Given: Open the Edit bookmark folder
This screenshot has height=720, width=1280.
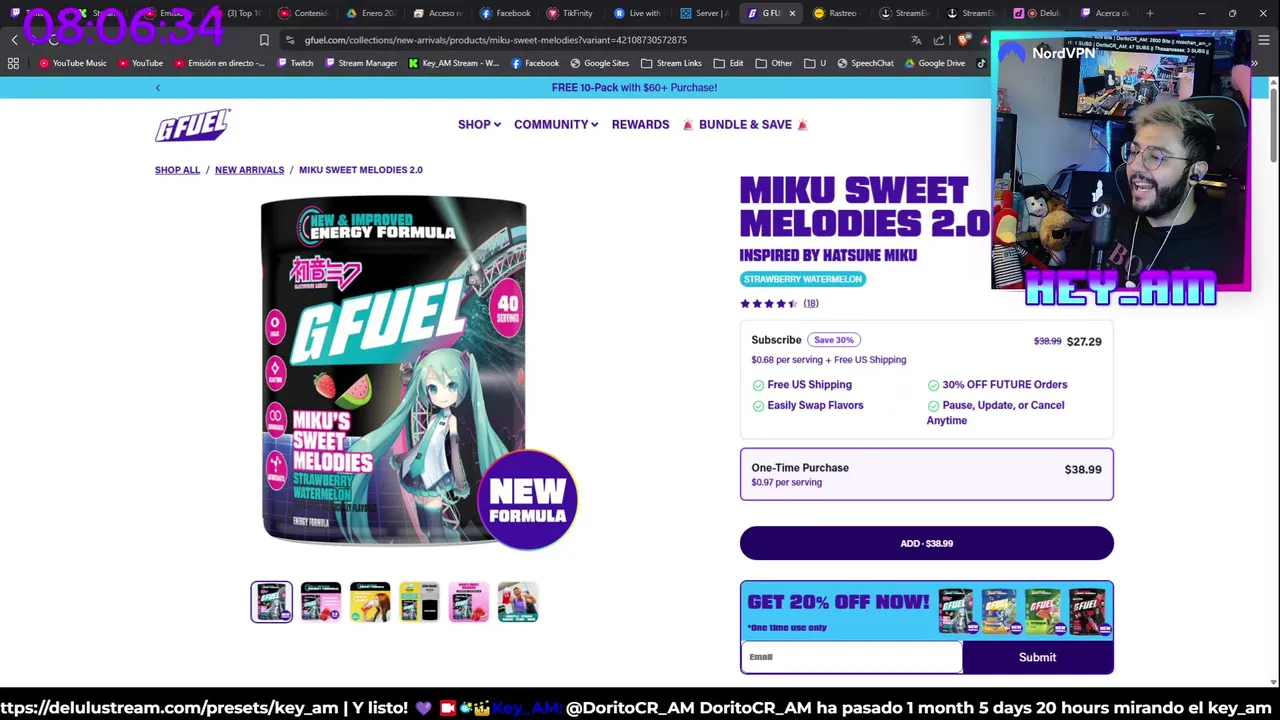Looking at the screenshot, I should [728, 63].
